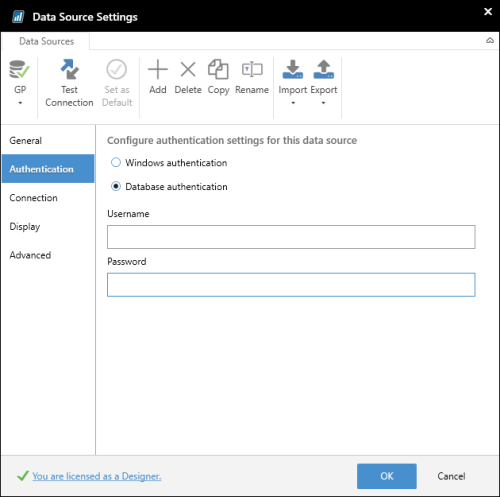Viewport: 500px width, 497px height.
Task: Click the Test Connection icon
Action: 69,69
